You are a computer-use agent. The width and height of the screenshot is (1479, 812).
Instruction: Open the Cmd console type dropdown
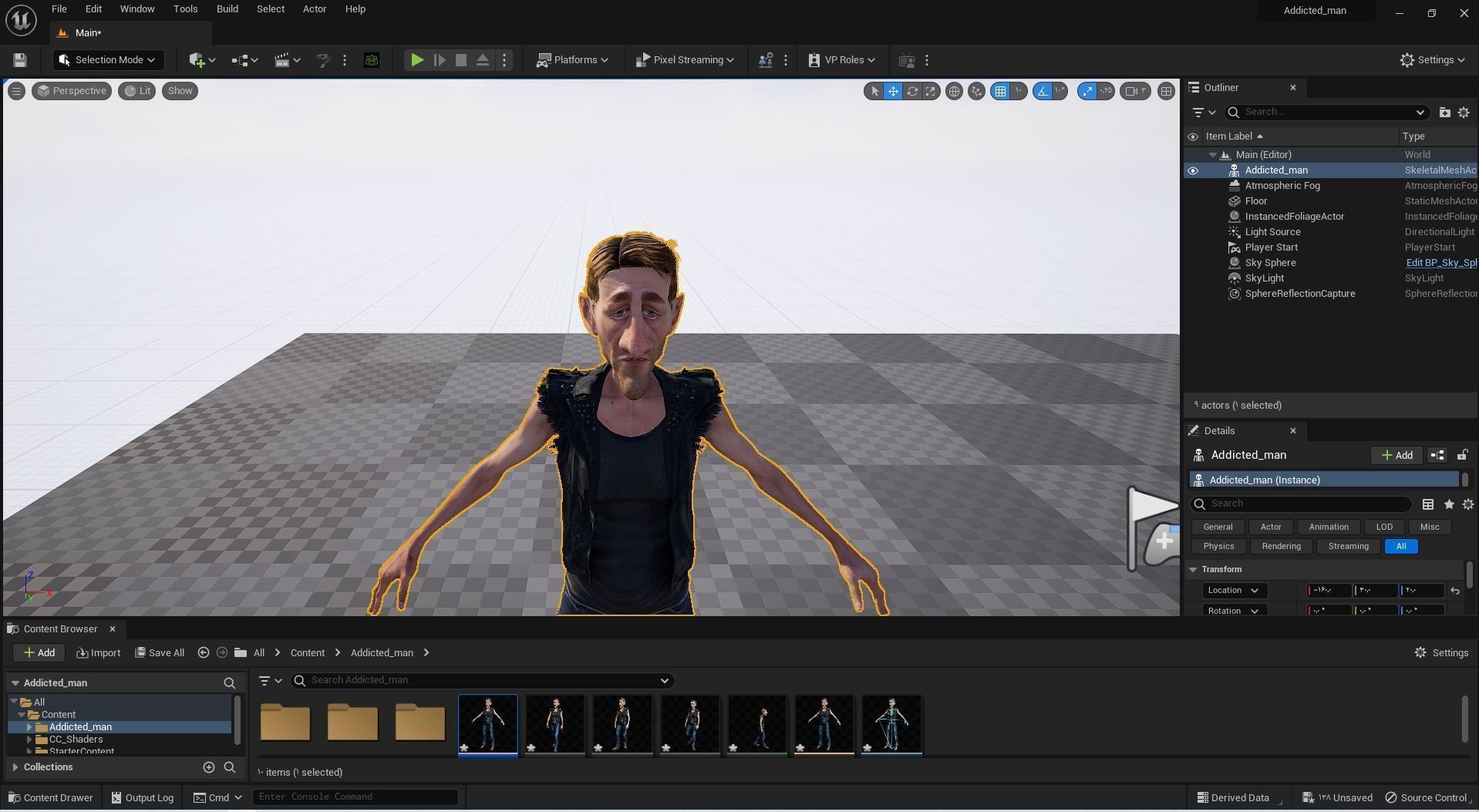[x=217, y=798]
